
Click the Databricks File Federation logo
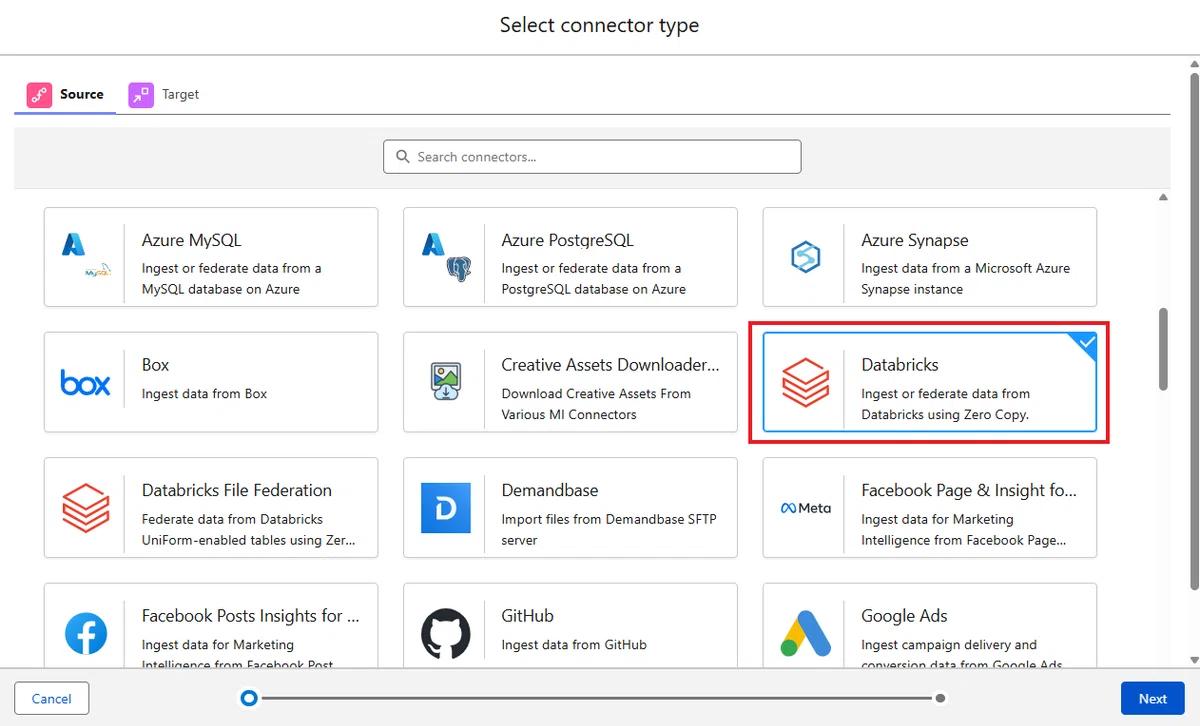[x=86, y=508]
